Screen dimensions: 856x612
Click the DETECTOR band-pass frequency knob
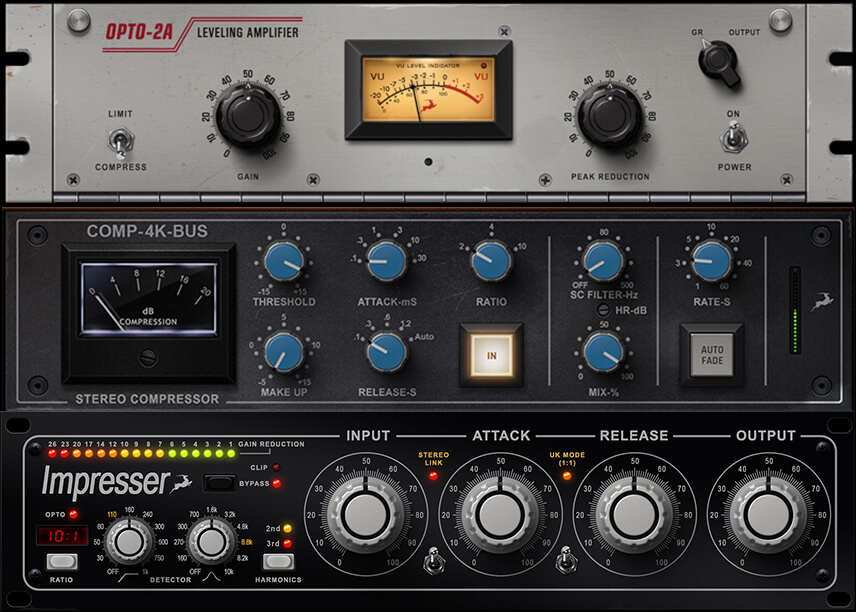[211, 541]
